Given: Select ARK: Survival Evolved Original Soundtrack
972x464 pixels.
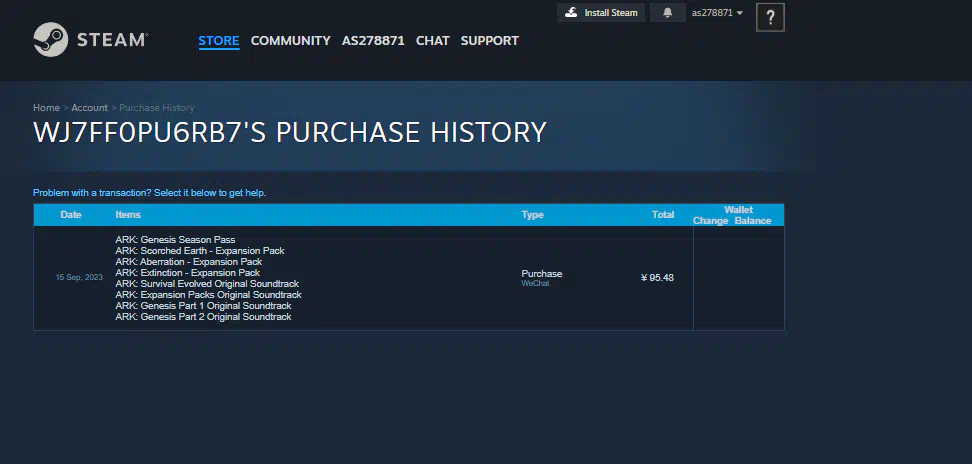Looking at the screenshot, I should pos(207,284).
